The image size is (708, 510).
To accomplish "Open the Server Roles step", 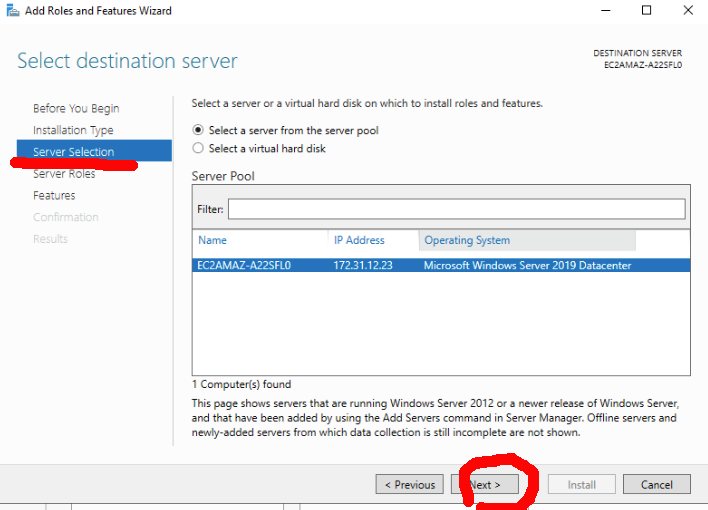I will (x=64, y=174).
